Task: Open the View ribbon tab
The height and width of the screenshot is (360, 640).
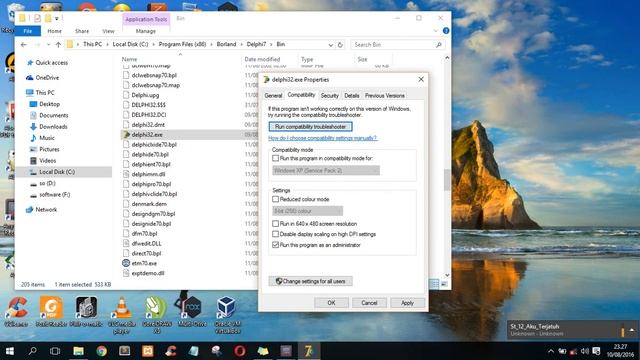Action: [108, 31]
